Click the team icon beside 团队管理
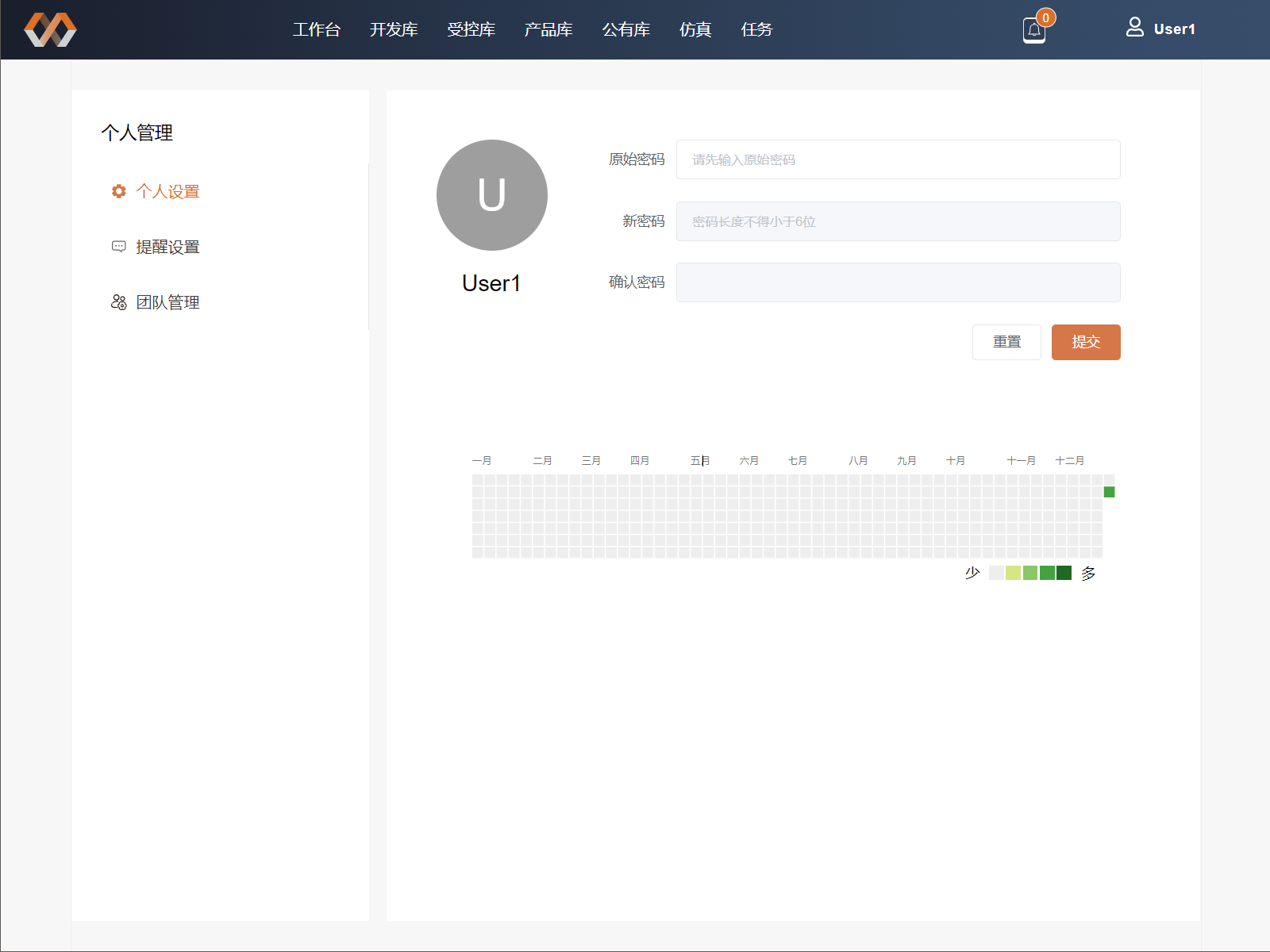This screenshot has height=952, width=1270. 119,302
